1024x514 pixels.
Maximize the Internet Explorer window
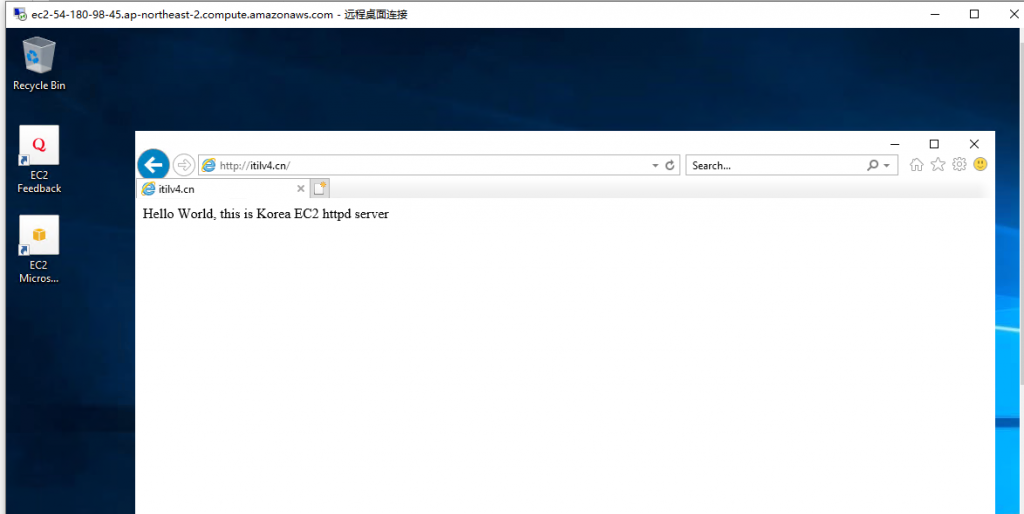(x=934, y=144)
